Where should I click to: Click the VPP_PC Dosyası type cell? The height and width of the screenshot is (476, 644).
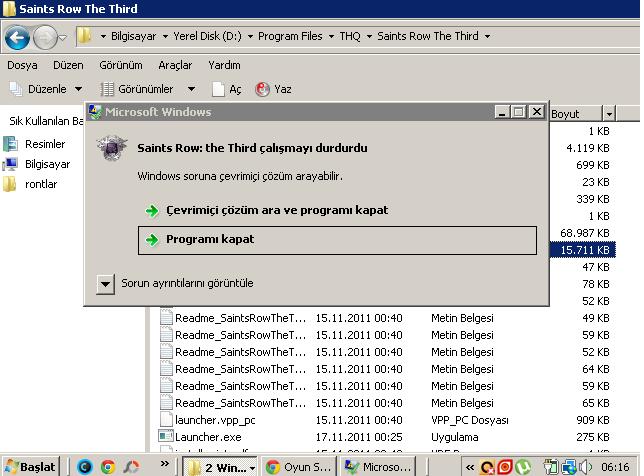click(x=470, y=421)
